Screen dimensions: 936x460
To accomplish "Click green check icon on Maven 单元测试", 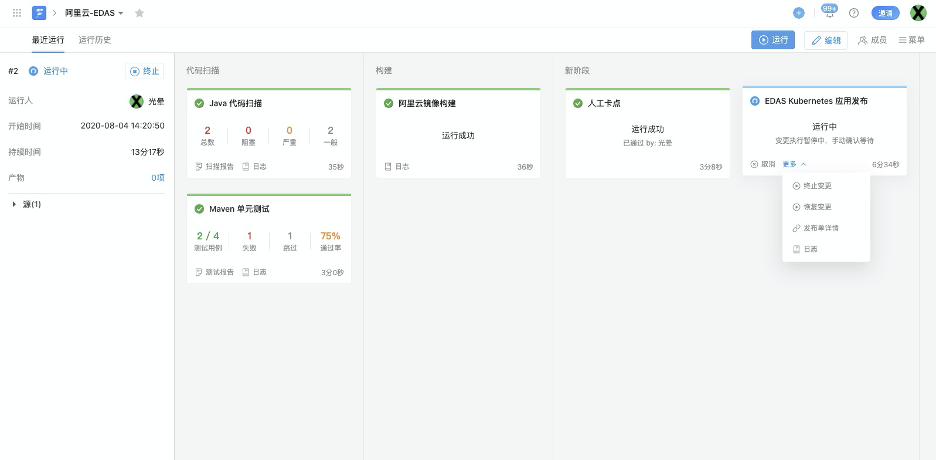I will click(199, 209).
